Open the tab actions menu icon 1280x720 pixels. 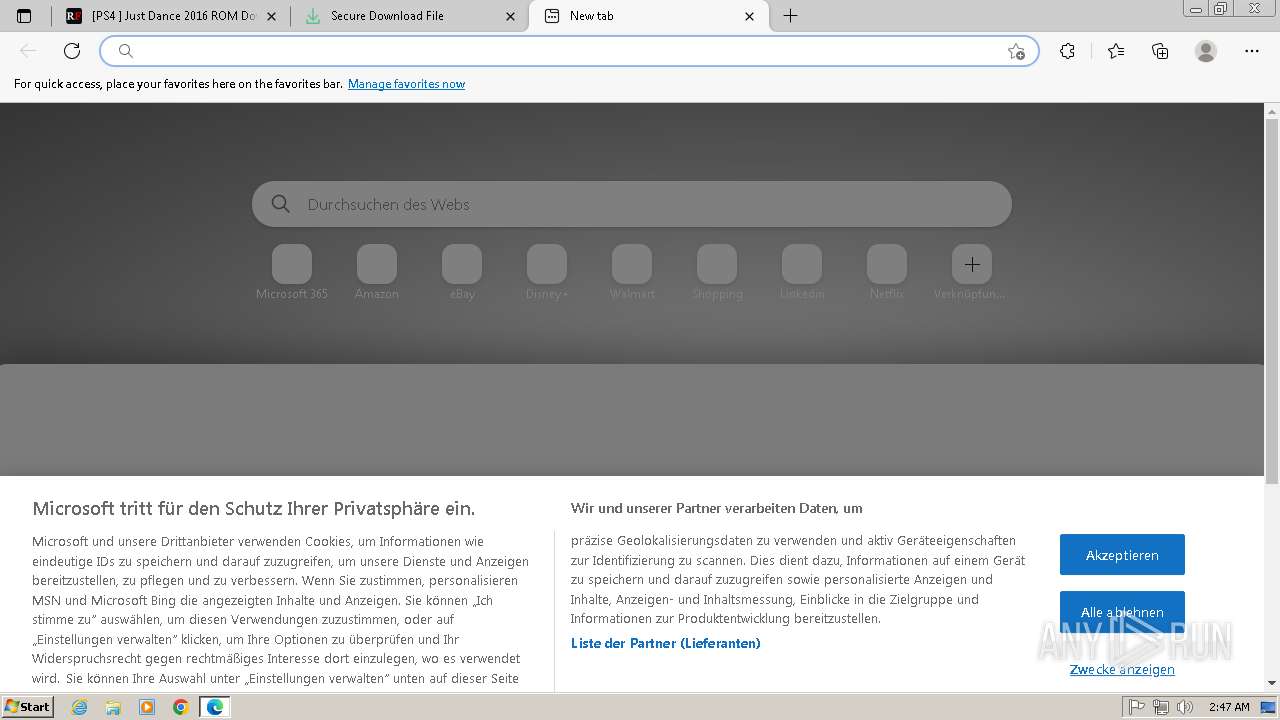[24, 16]
